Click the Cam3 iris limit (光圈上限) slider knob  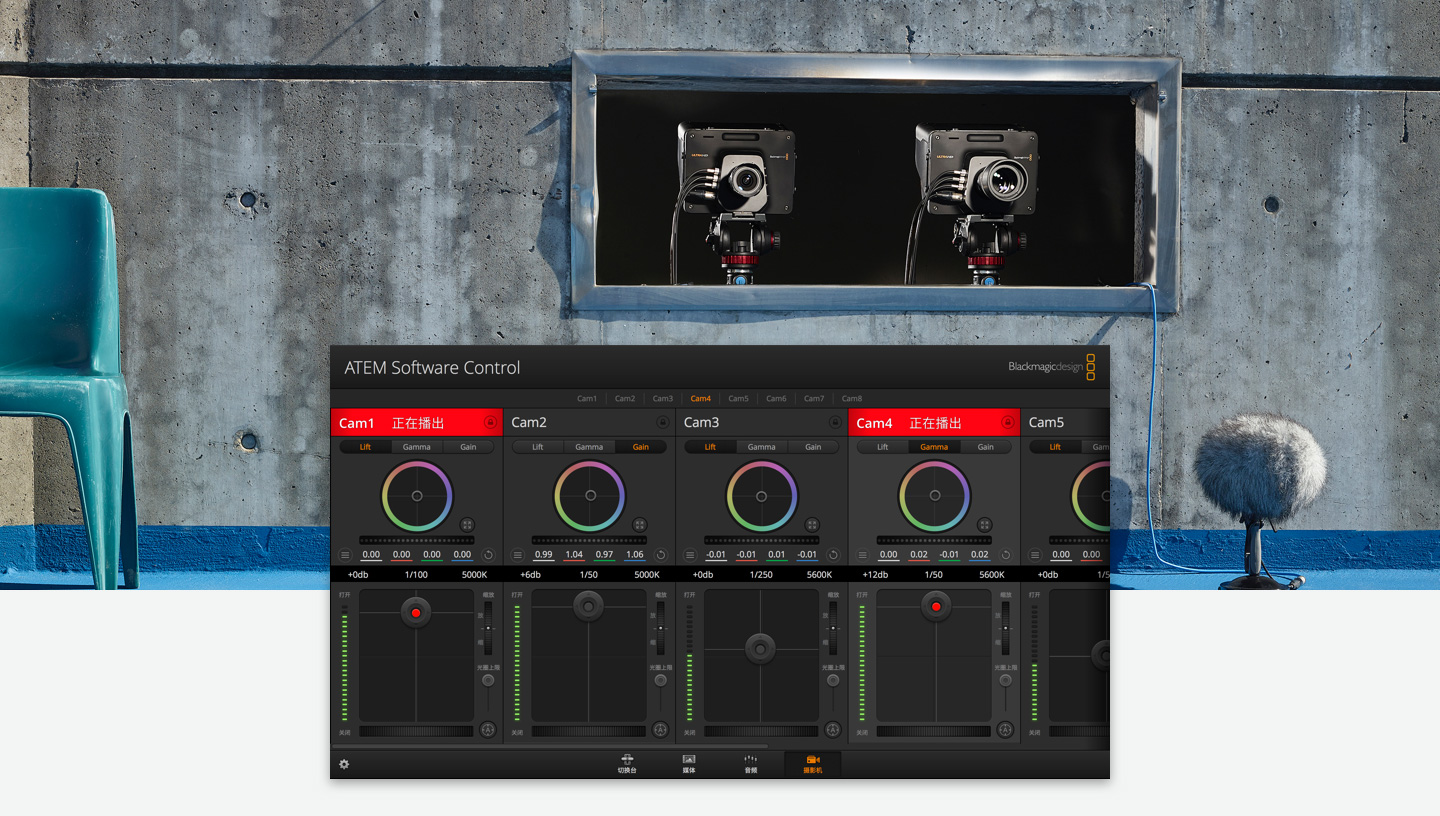[x=833, y=680]
